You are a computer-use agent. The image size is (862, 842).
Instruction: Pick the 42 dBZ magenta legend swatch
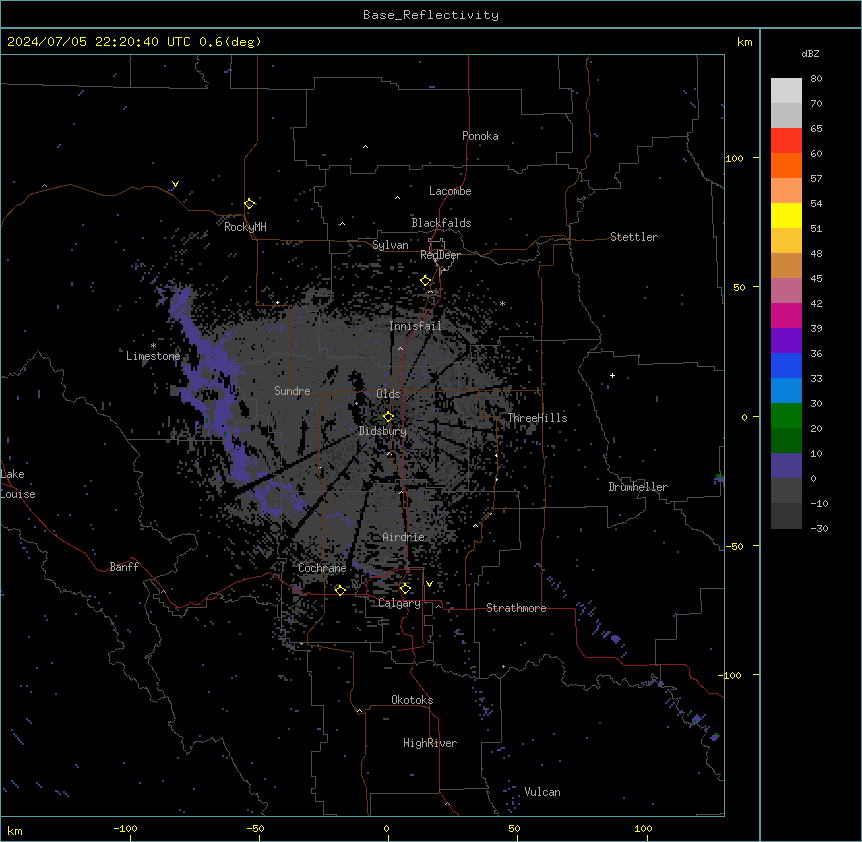[x=786, y=315]
